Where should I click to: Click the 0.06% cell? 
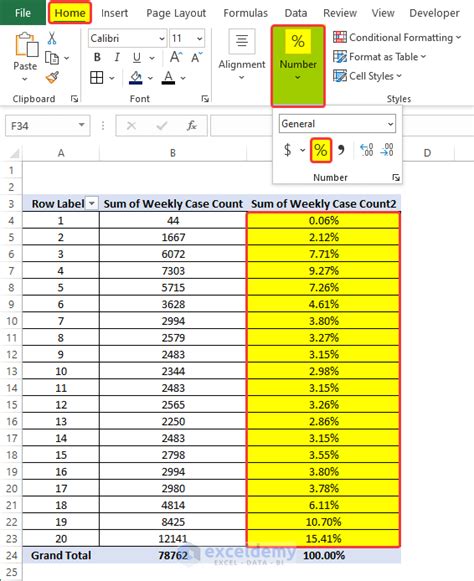coord(323,220)
